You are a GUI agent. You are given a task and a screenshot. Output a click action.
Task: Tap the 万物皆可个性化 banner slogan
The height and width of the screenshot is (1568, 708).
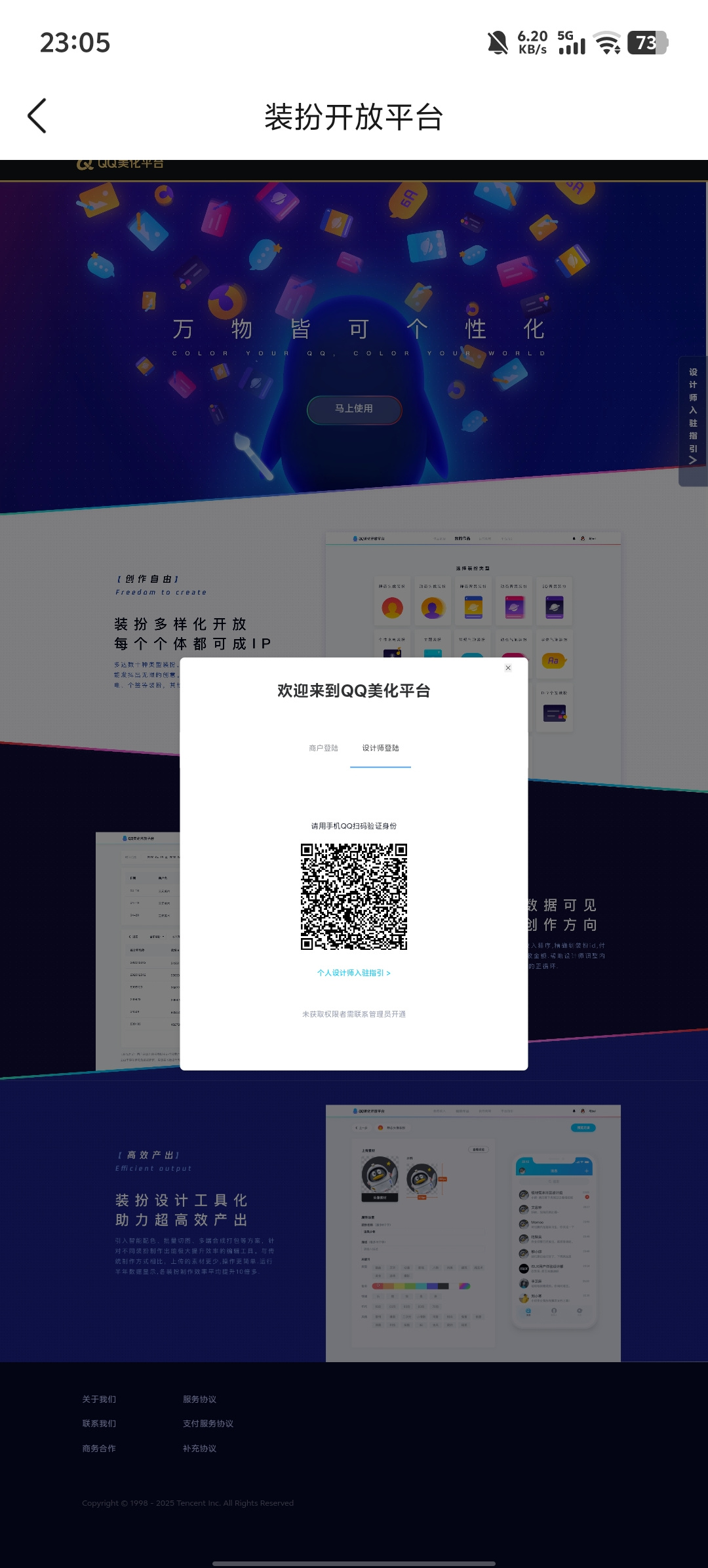[x=359, y=329]
